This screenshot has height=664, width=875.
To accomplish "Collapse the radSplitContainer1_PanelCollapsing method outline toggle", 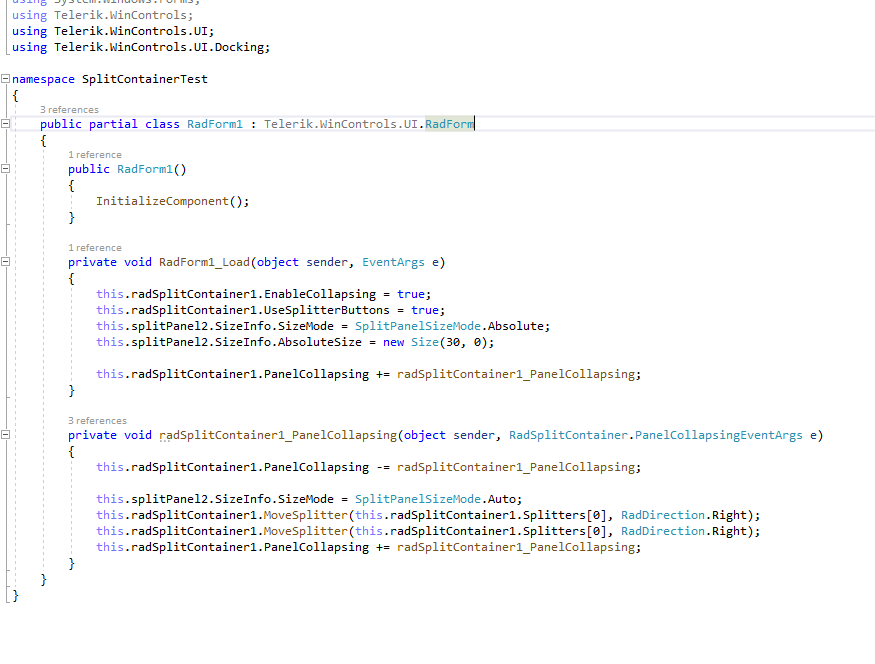I will [6, 435].
